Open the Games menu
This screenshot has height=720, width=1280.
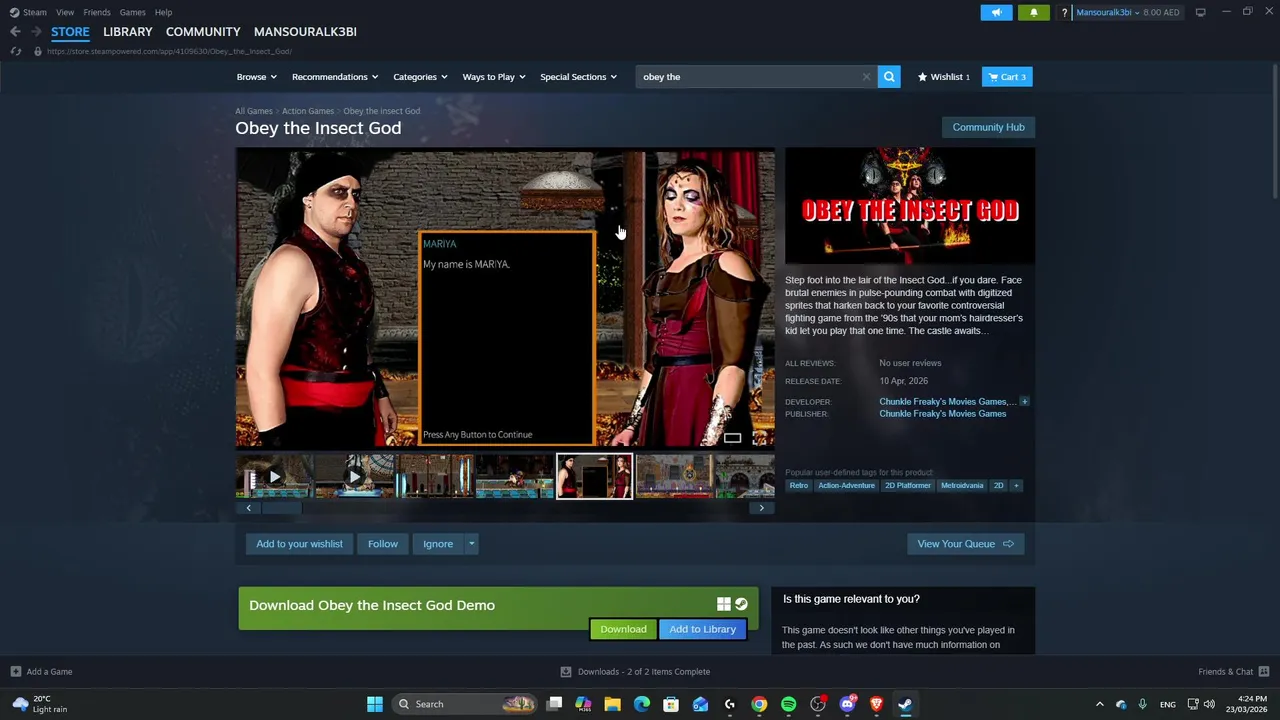132,12
